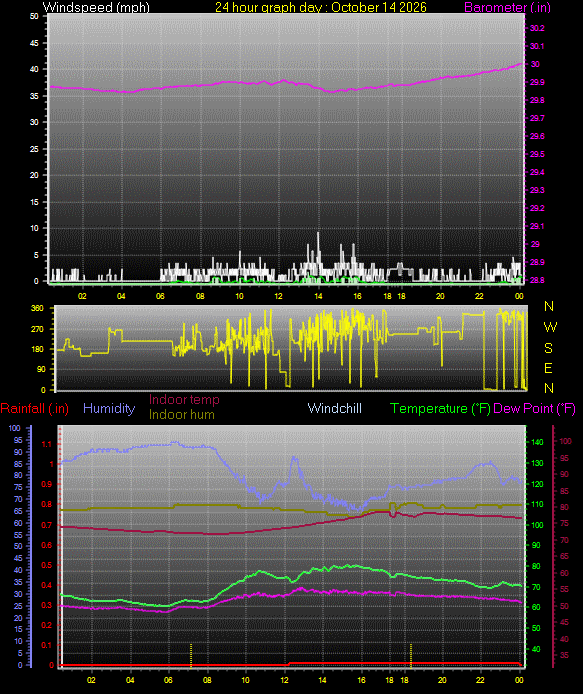Click the 29.5 value on barometer axis
The width and height of the screenshot is (583, 694).
(537, 154)
